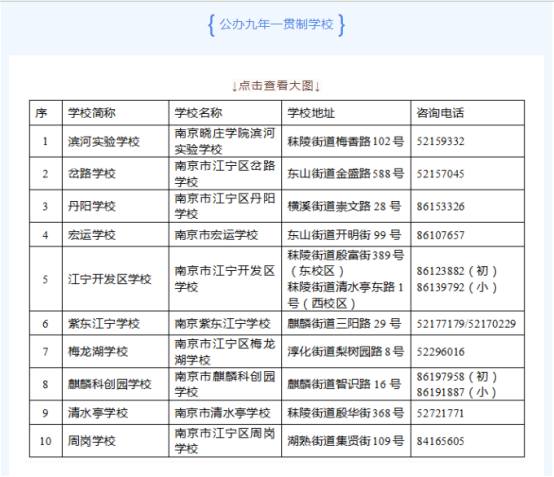The height and width of the screenshot is (477, 554).
Task: Click phone number 86153326
Action: click(x=441, y=206)
